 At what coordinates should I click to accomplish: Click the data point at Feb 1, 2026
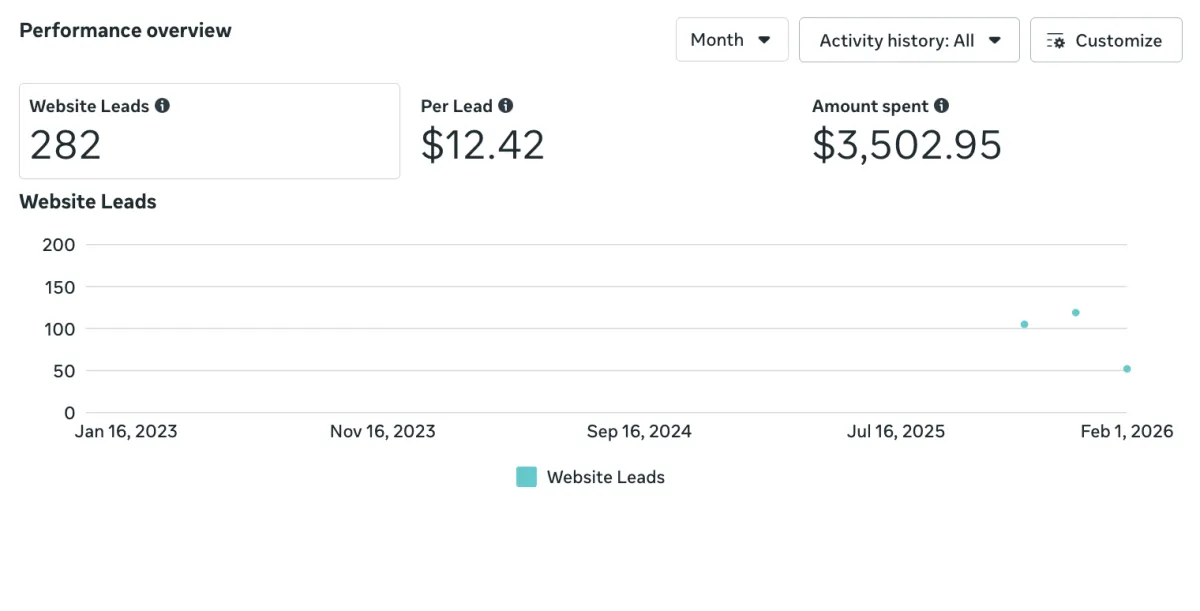click(x=1127, y=369)
